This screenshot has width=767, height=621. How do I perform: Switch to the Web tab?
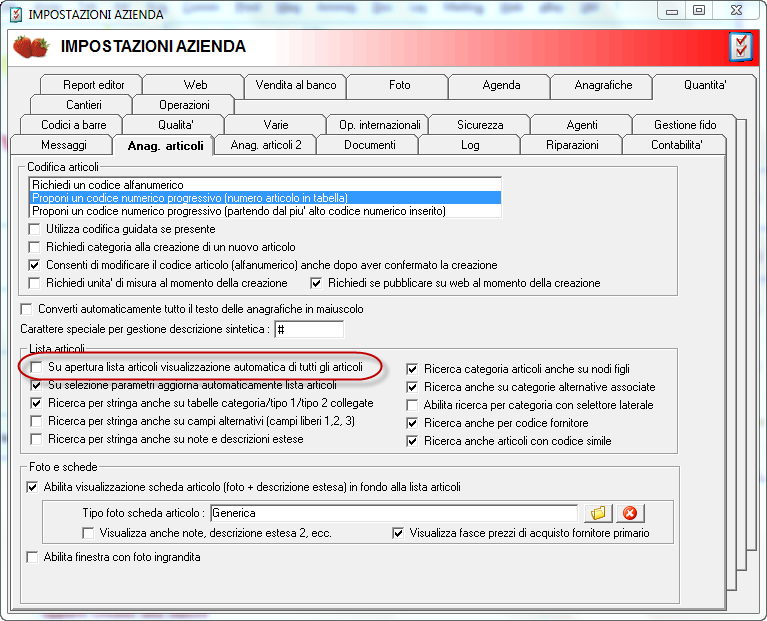point(195,85)
